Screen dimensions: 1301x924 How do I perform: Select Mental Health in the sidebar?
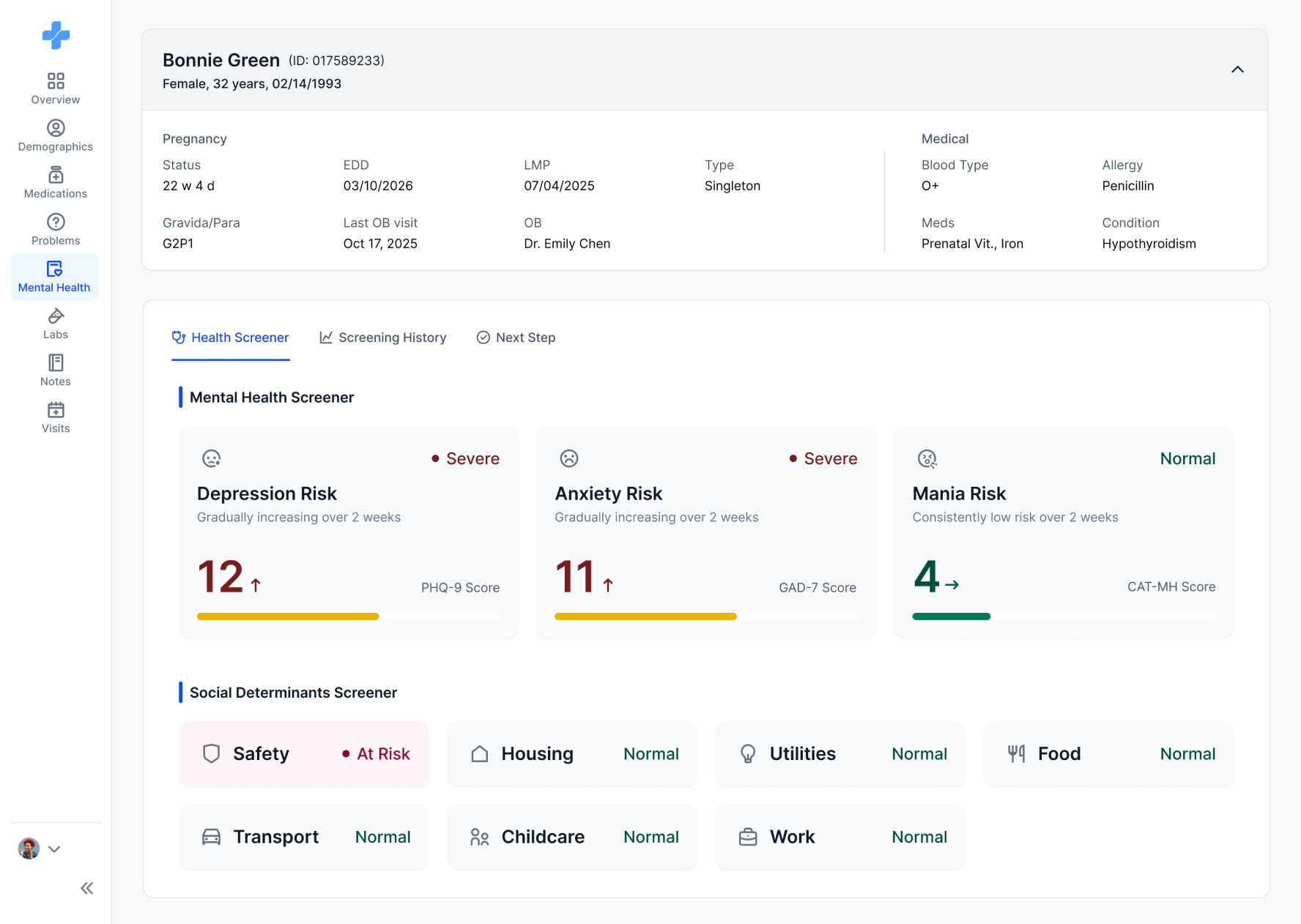(x=54, y=277)
